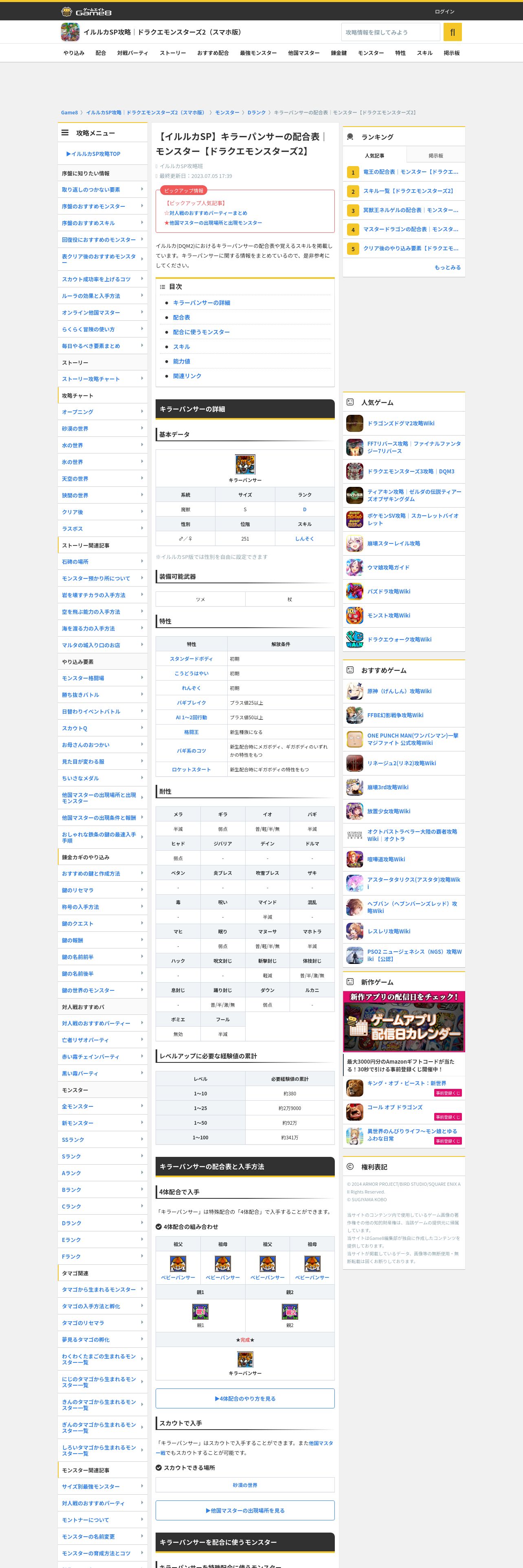This screenshot has height=1568, width=523.
Task: Open パズドラ攻略Wiki game icon
Action: (354, 591)
